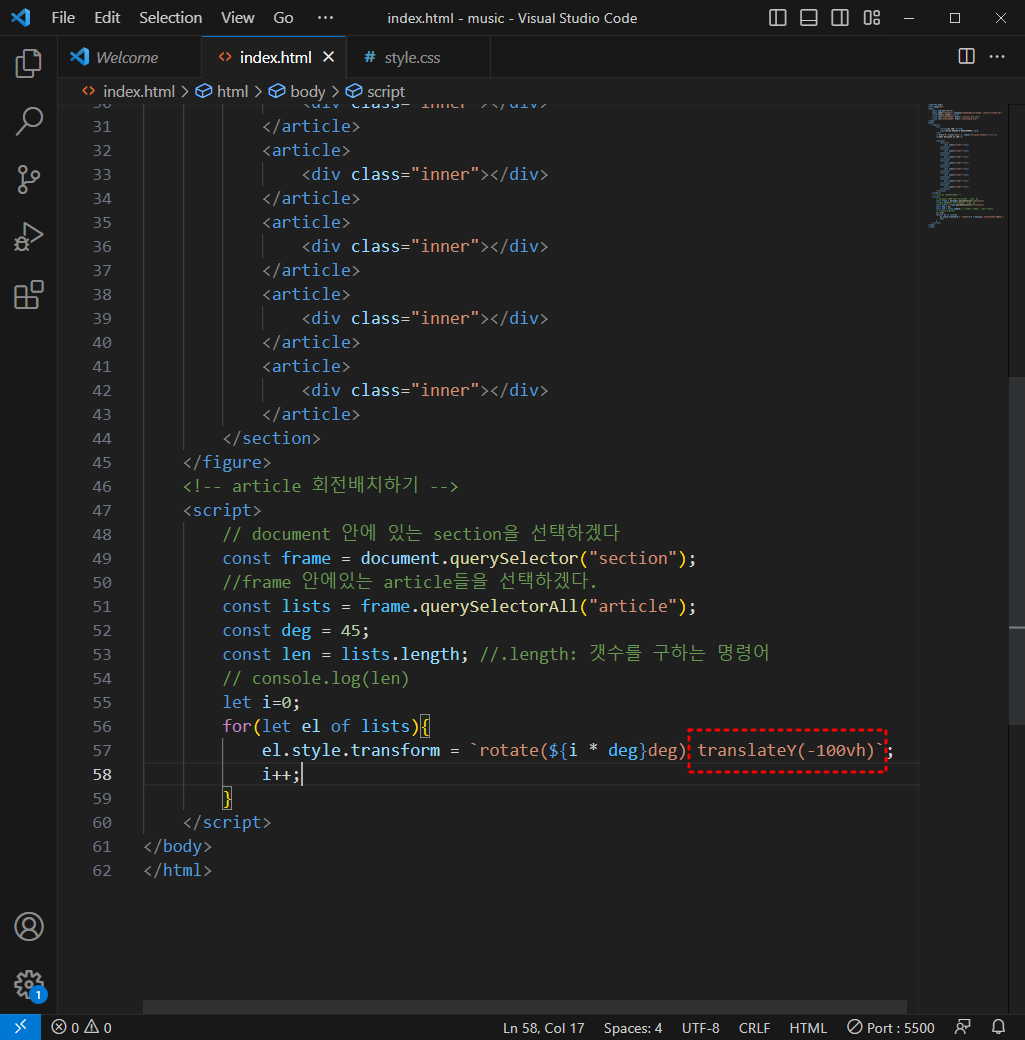Click line number 56

102,726
